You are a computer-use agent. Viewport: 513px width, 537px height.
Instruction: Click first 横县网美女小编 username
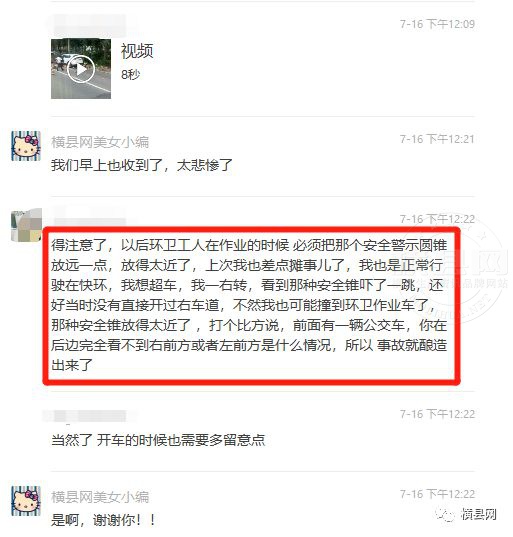pyautogui.click(x=100, y=142)
